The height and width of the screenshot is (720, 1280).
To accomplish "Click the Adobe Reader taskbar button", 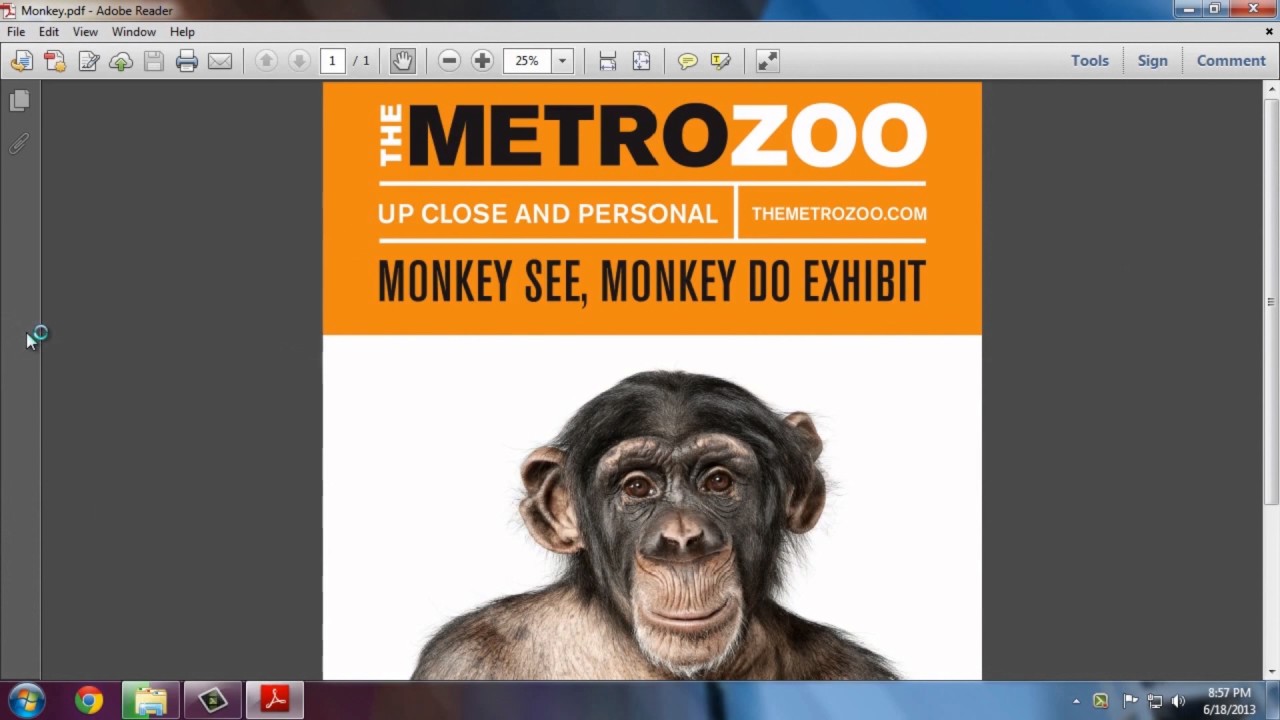I will [275, 701].
